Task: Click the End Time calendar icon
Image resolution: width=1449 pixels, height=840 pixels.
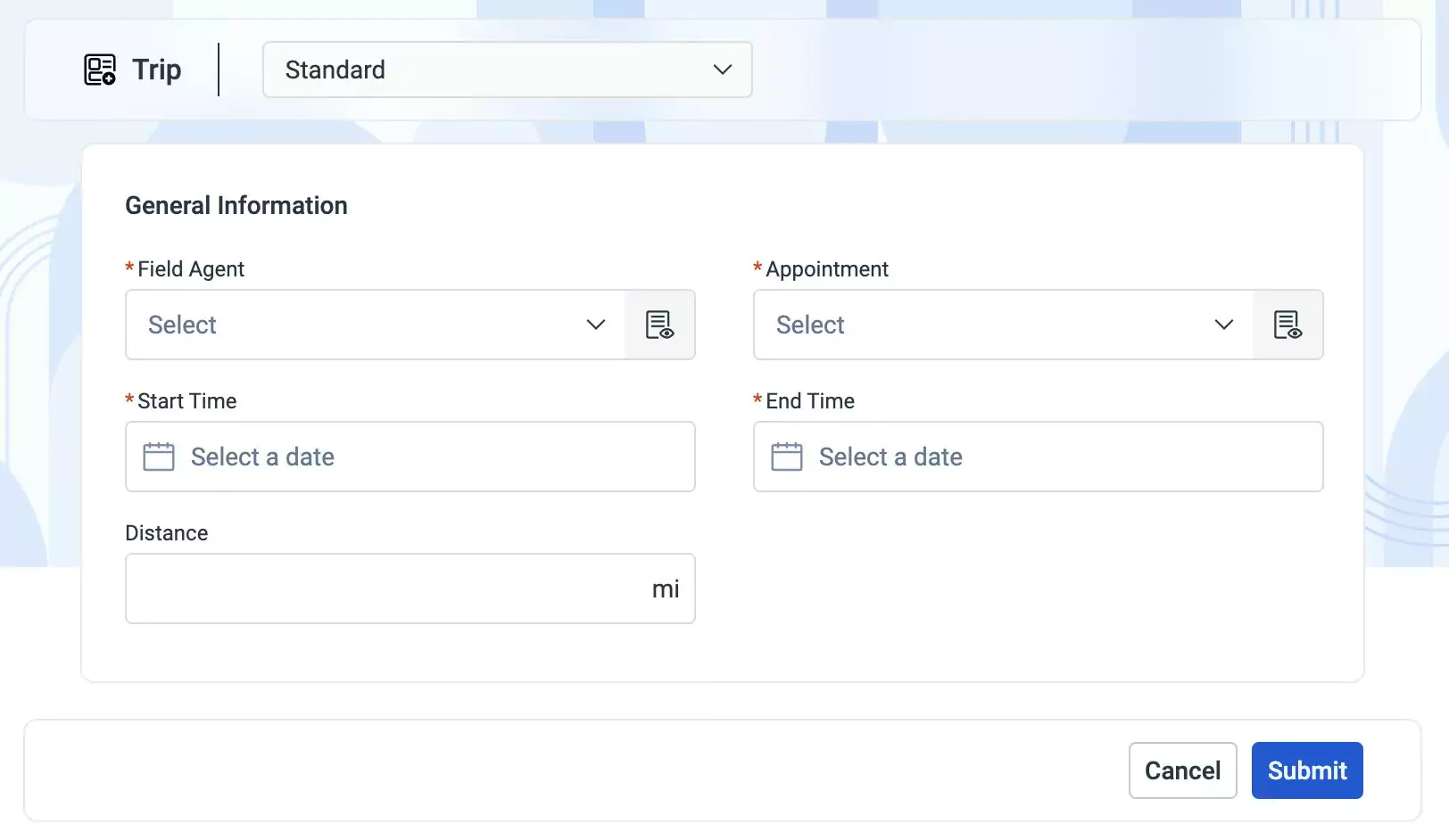Action: point(787,457)
